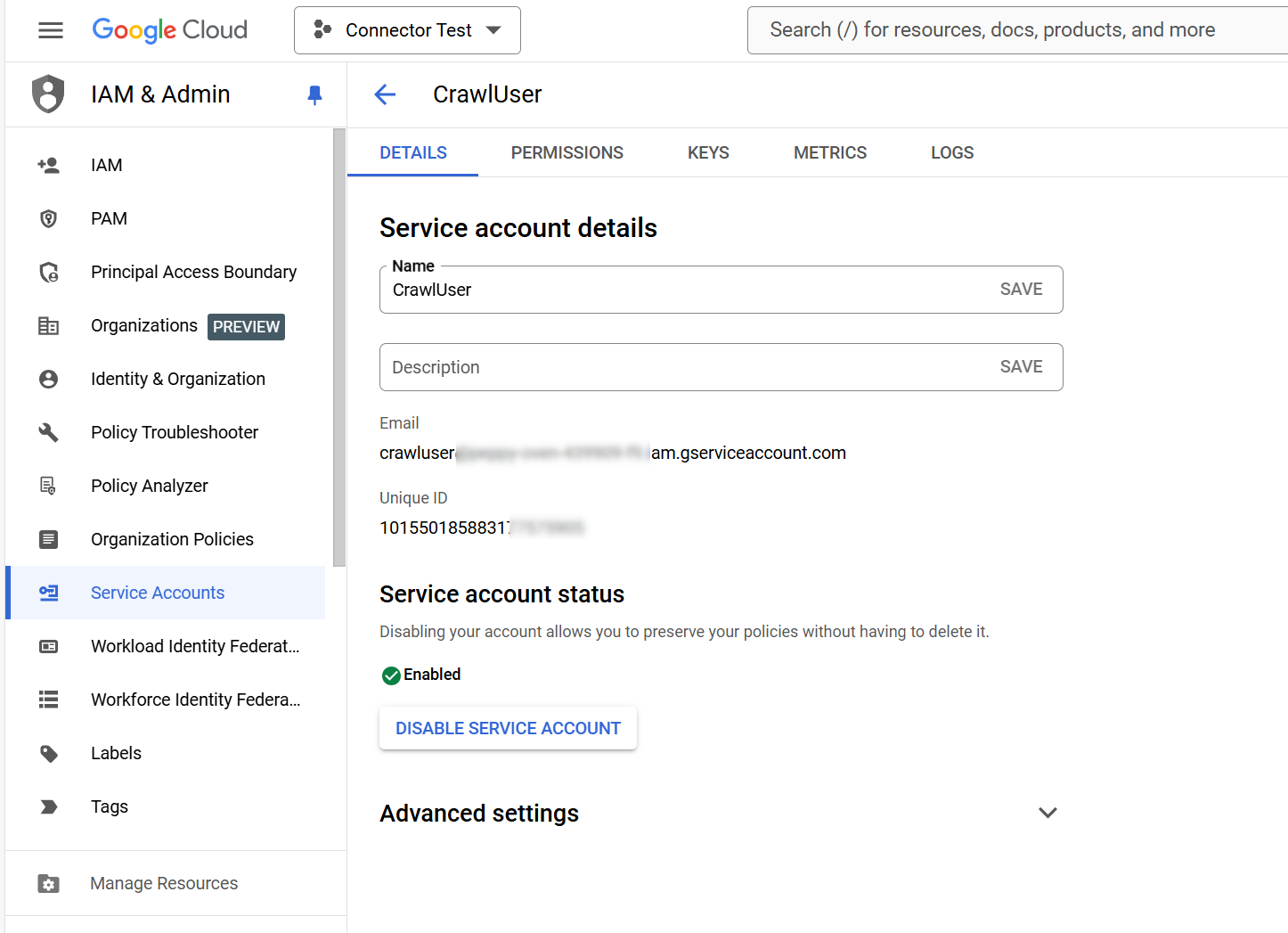Click the Organizations building icon
The height and width of the screenshot is (933, 1288).
tap(48, 326)
